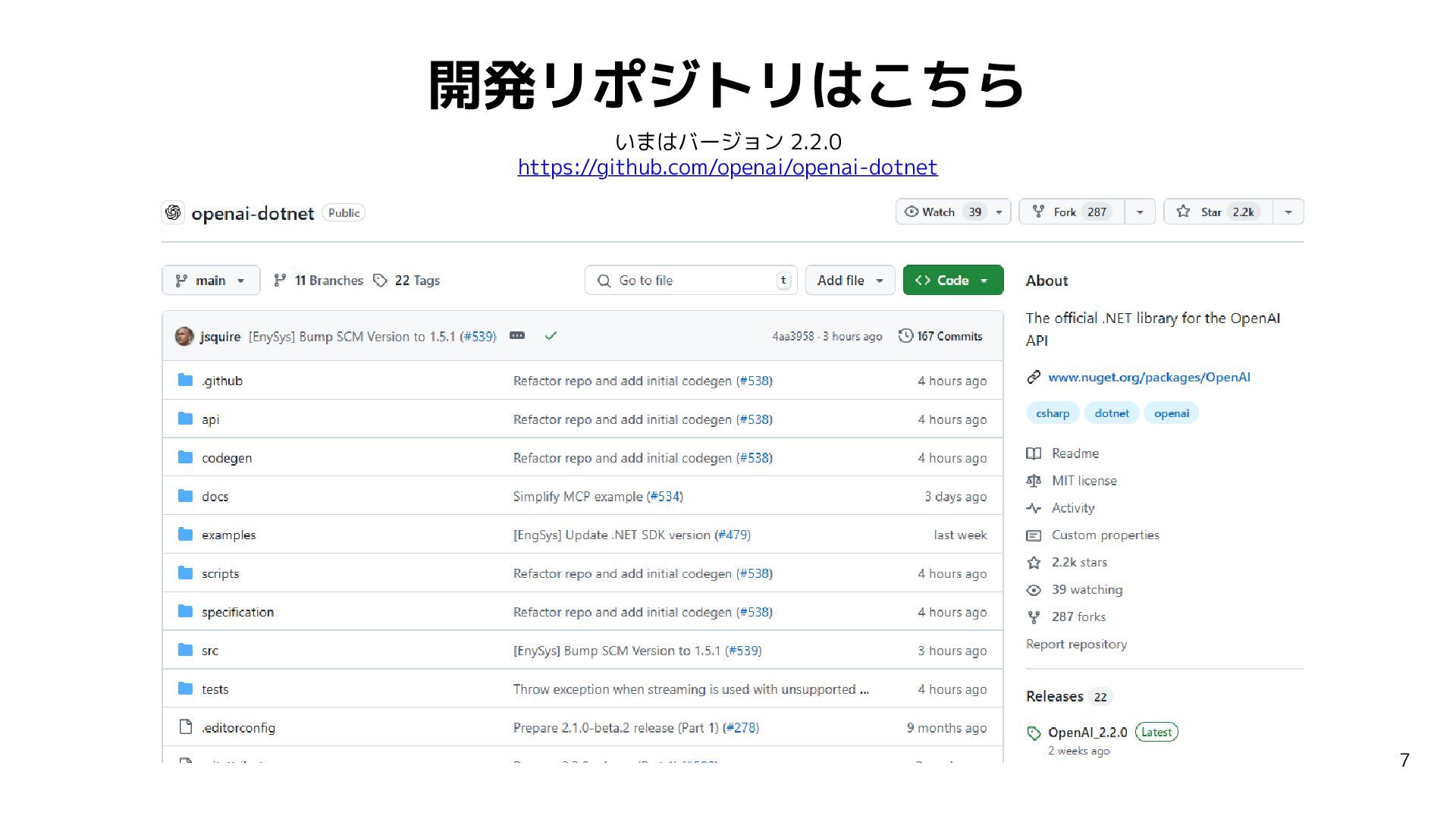Click the folder icon next to api
Image resolution: width=1456 pixels, height=819 pixels.
(185, 419)
